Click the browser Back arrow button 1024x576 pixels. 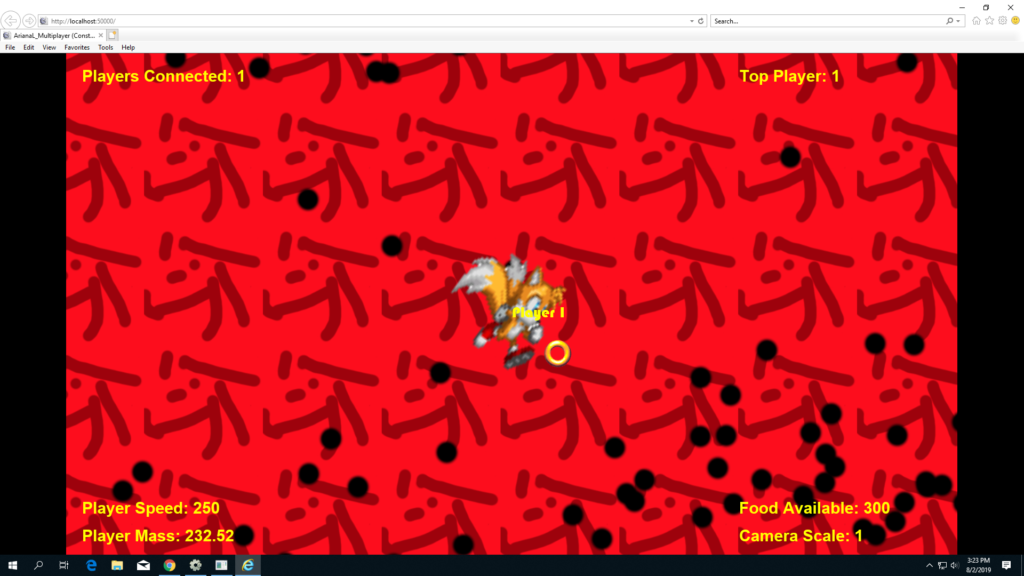pos(10,21)
